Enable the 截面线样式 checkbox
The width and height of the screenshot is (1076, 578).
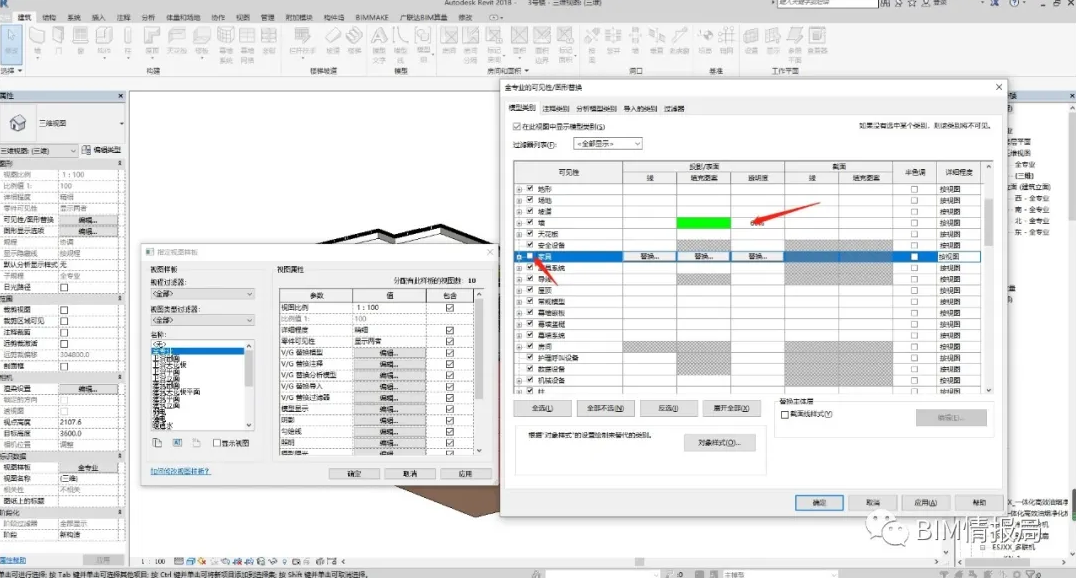pyautogui.click(x=785, y=415)
